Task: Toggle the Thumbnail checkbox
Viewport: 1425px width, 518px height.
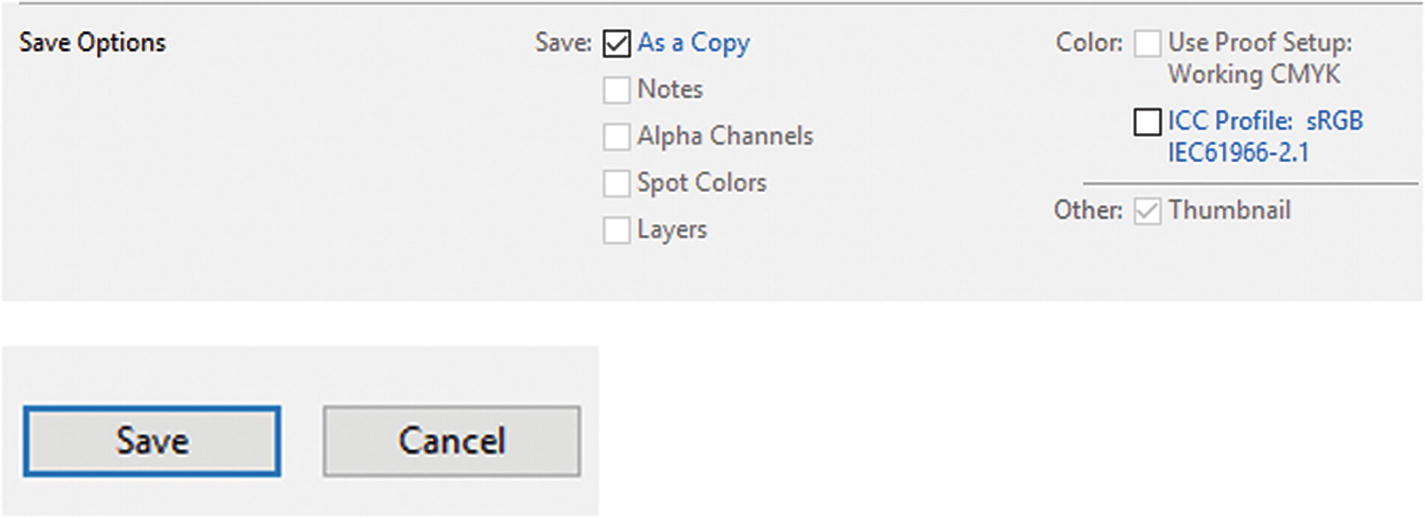Action: 1148,211
